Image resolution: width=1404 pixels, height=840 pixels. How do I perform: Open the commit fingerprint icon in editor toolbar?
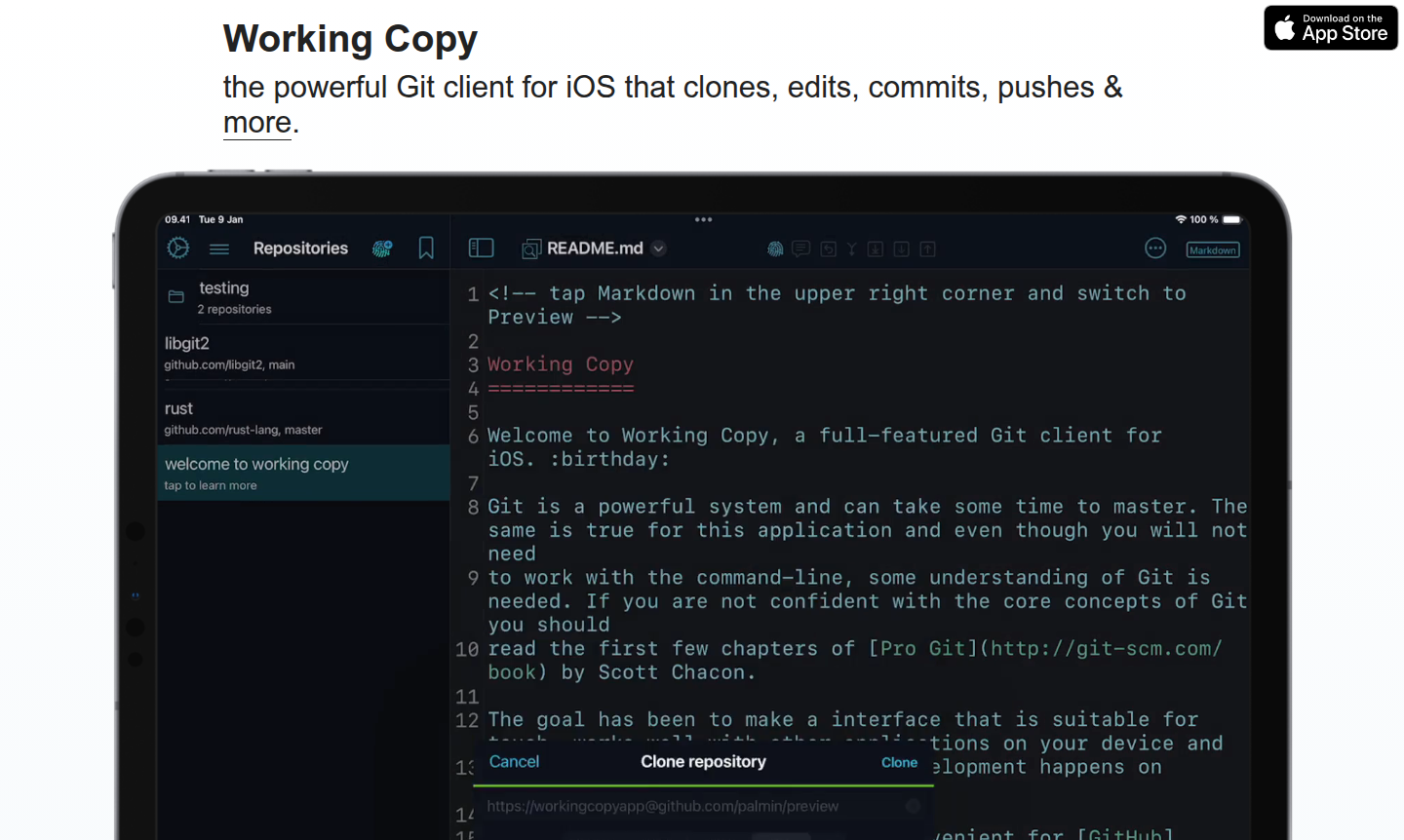(x=775, y=249)
